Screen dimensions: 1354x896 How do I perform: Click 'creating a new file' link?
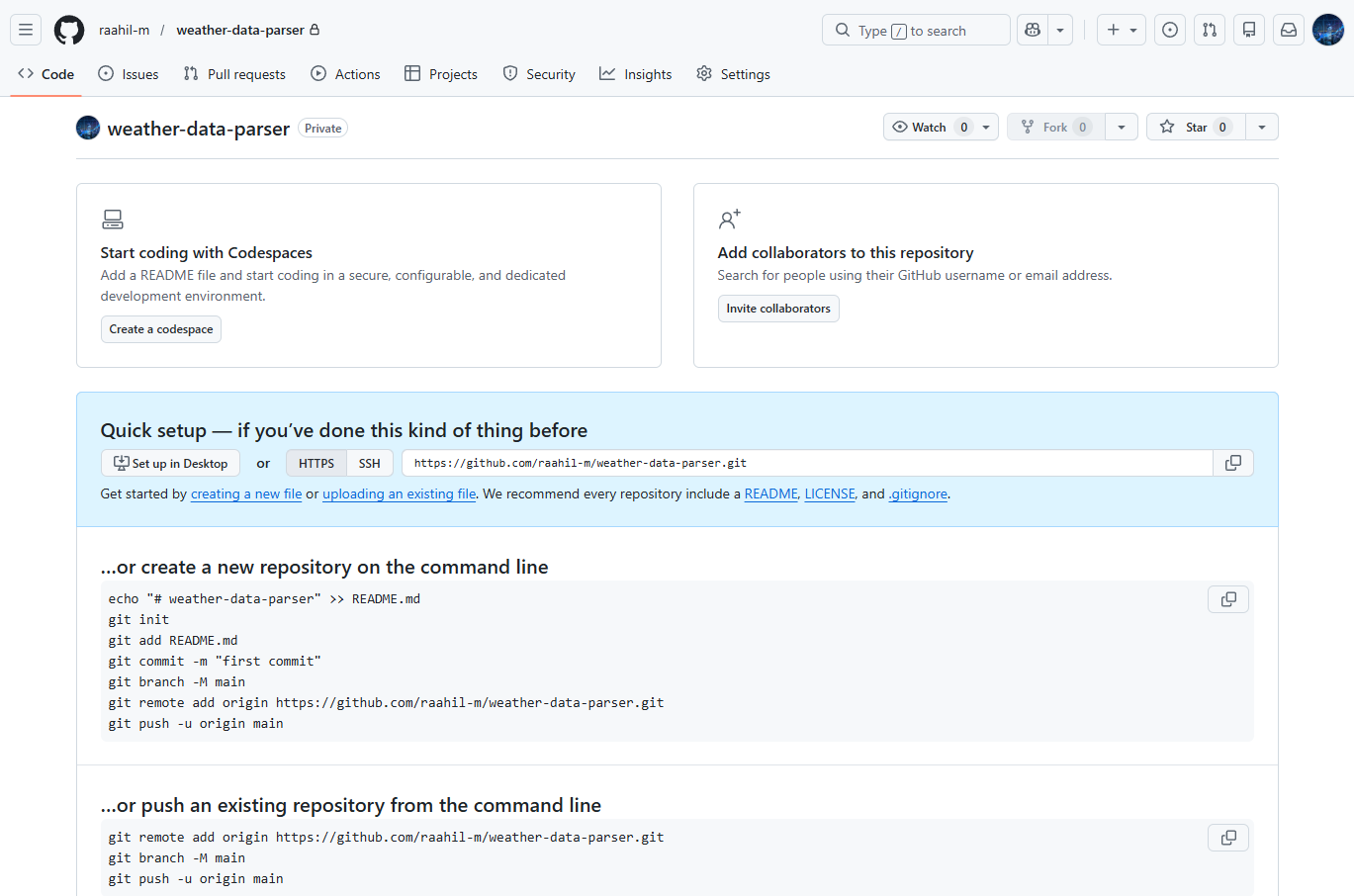coord(246,493)
